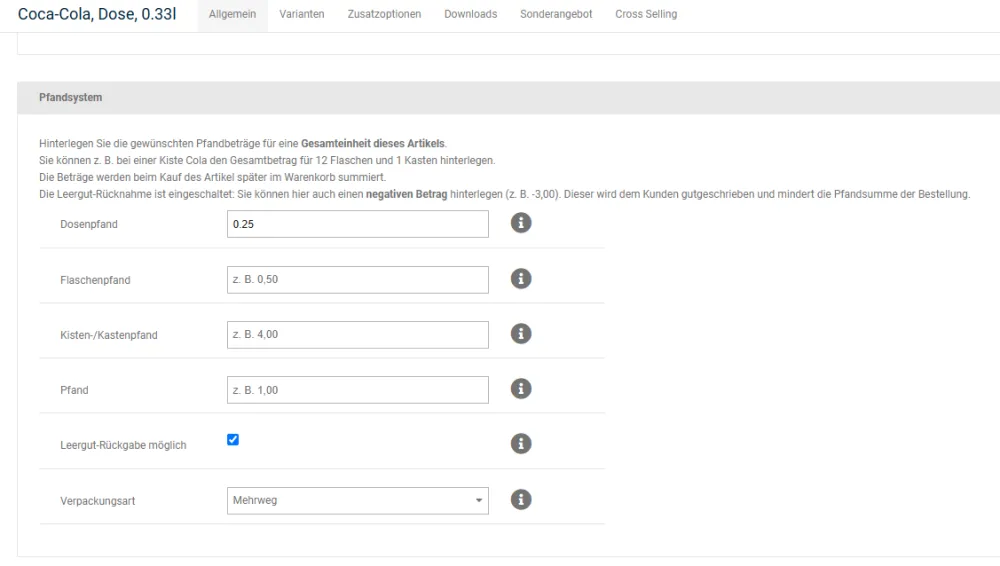Select the Downloads tab
Viewport: 1000px width, 566px height.
(x=471, y=14)
